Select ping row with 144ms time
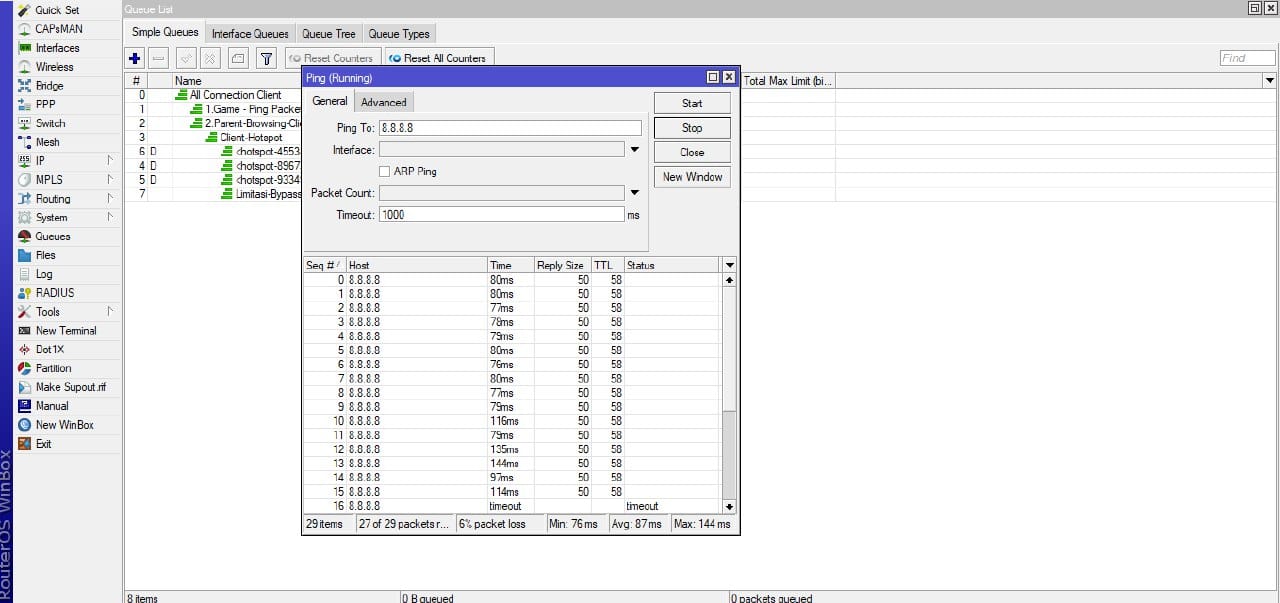Screen dimensions: 1280x603 coord(512,463)
